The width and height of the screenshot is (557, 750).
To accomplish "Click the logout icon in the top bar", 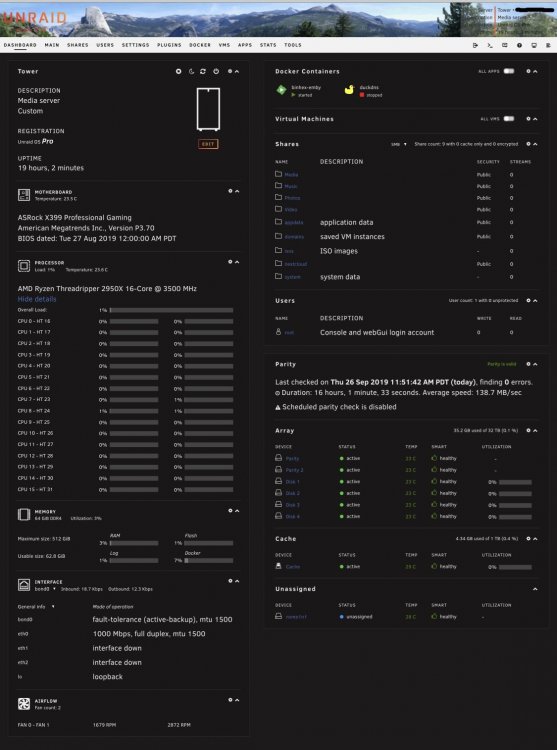I will [x=475, y=45].
